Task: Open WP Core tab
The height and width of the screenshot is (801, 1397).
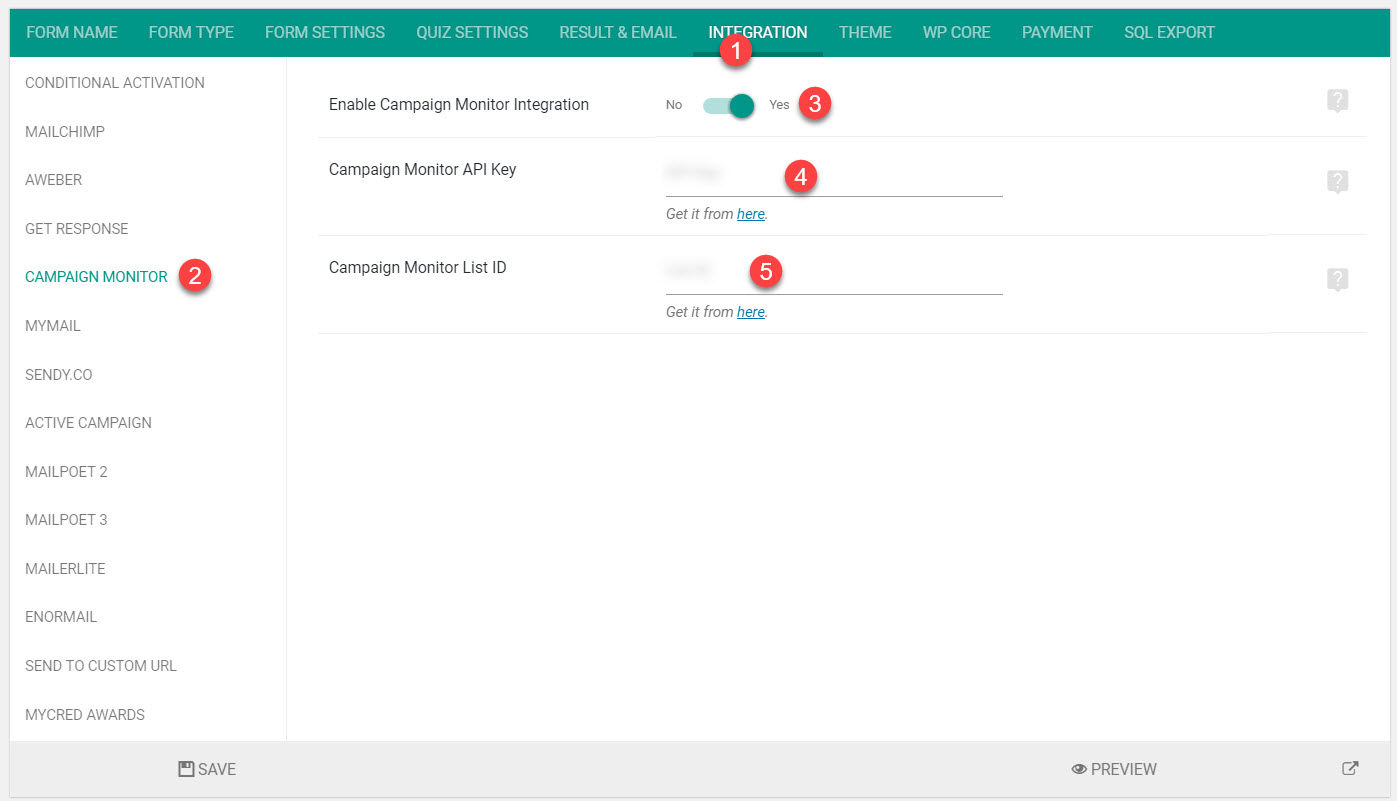Action: (957, 32)
